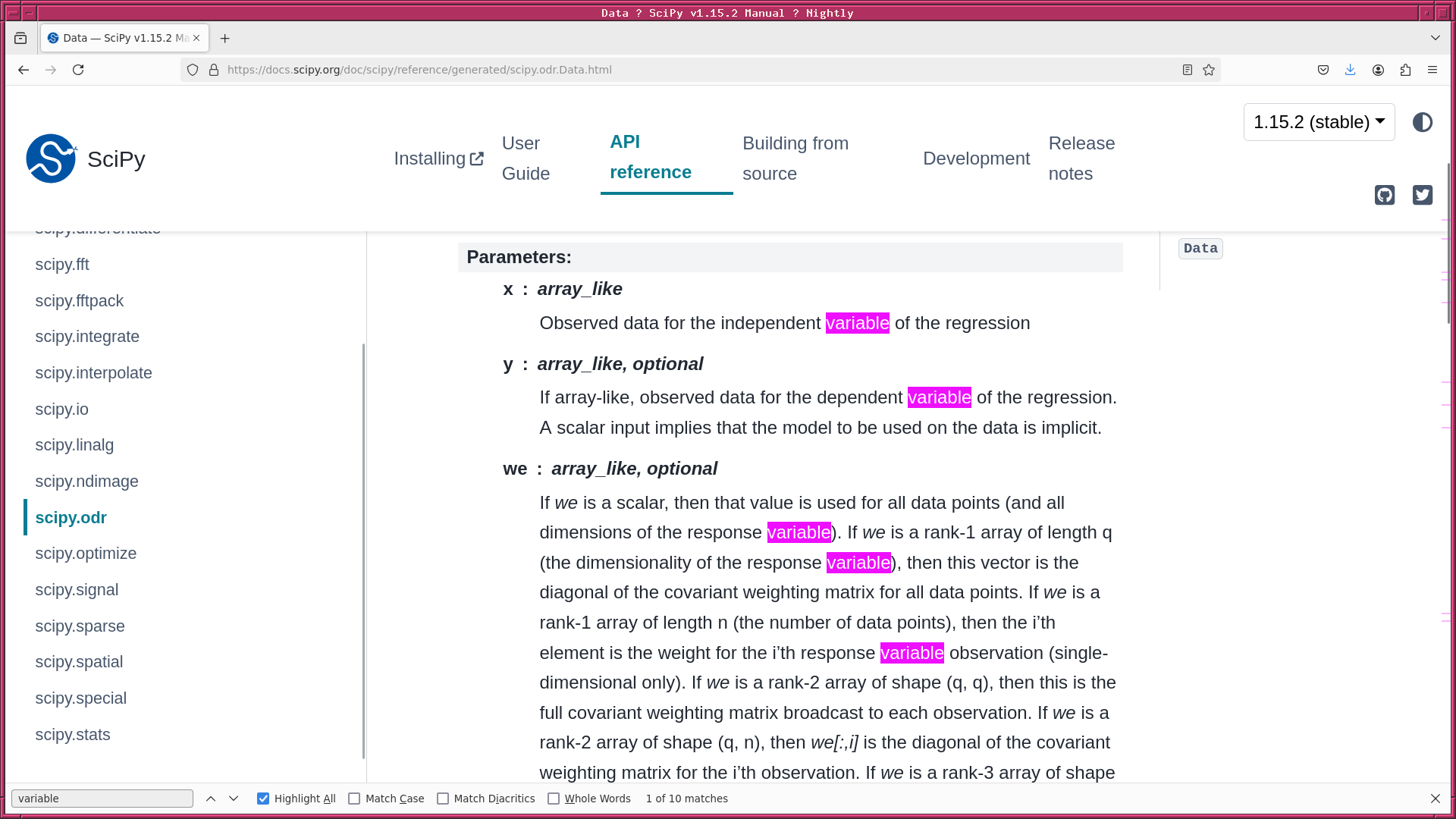This screenshot has height=819, width=1456.
Task: Open the downloads panel icon
Action: tap(1350, 70)
